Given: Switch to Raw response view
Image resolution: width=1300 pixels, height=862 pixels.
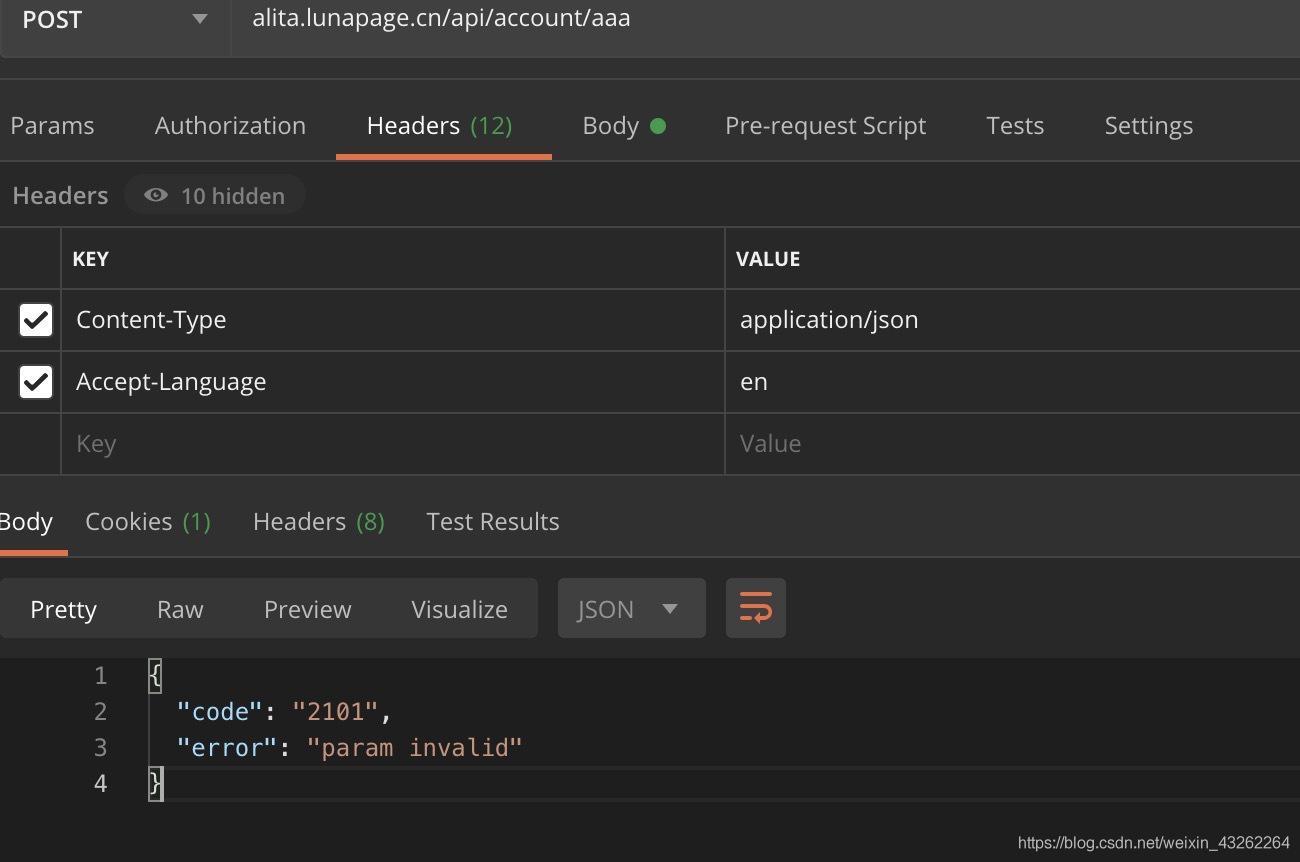Looking at the screenshot, I should click(180, 609).
